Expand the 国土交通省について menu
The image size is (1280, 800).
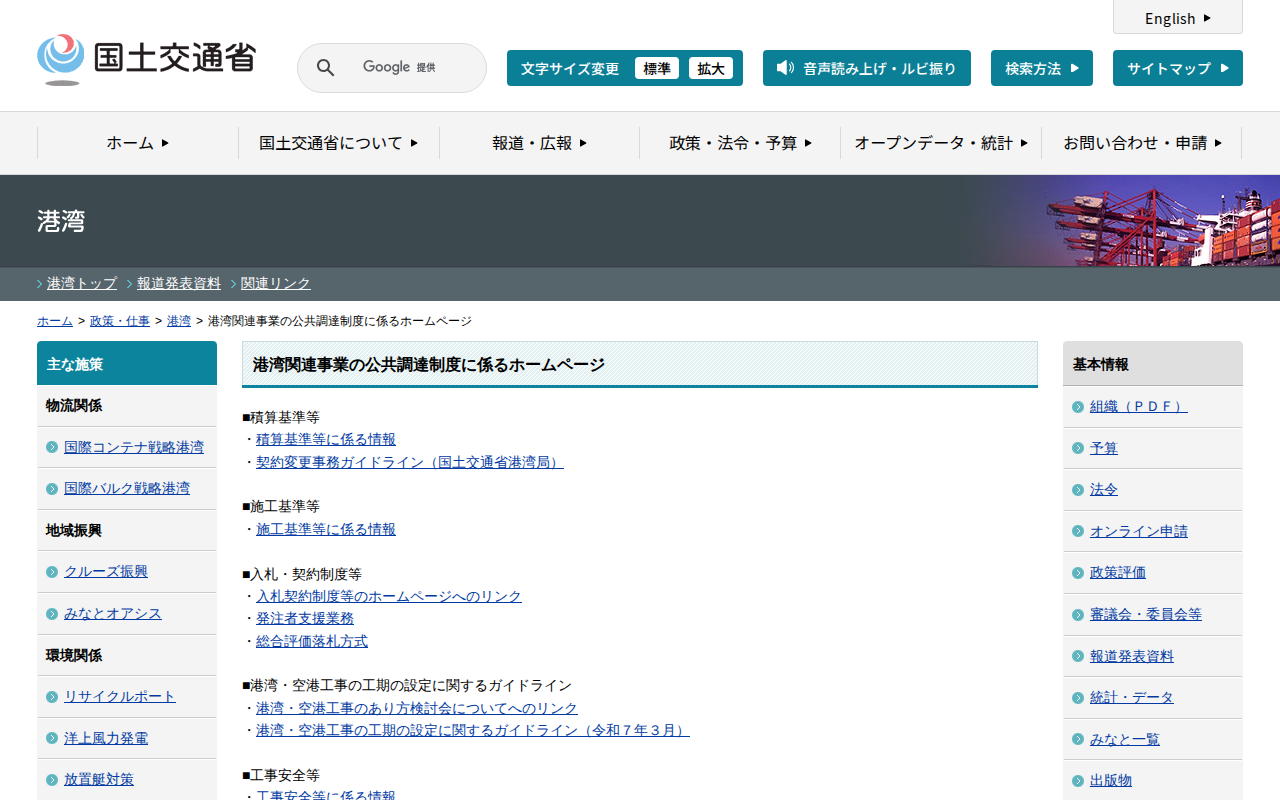pyautogui.click(x=339, y=143)
